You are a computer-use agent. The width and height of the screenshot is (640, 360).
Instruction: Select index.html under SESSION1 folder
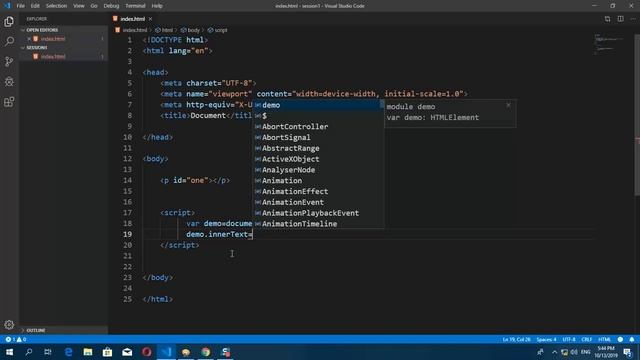[x=53, y=56]
